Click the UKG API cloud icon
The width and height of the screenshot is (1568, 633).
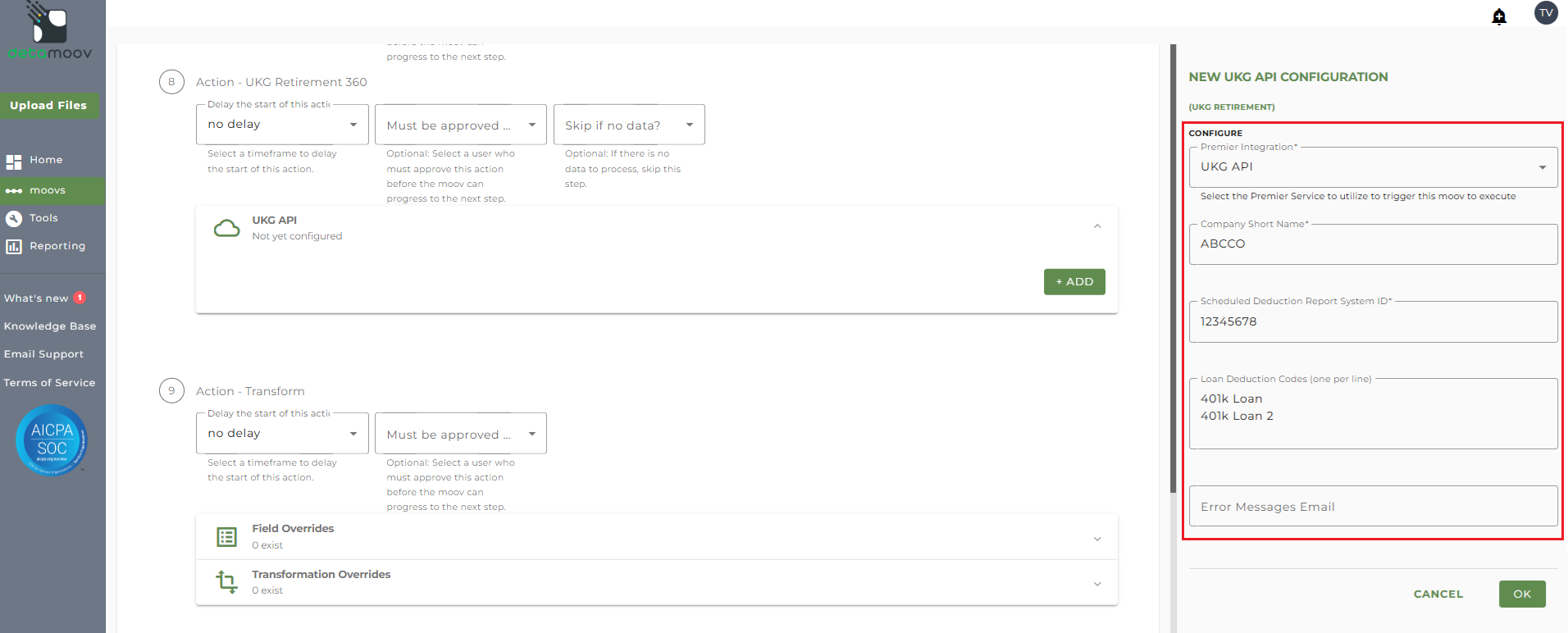227,229
